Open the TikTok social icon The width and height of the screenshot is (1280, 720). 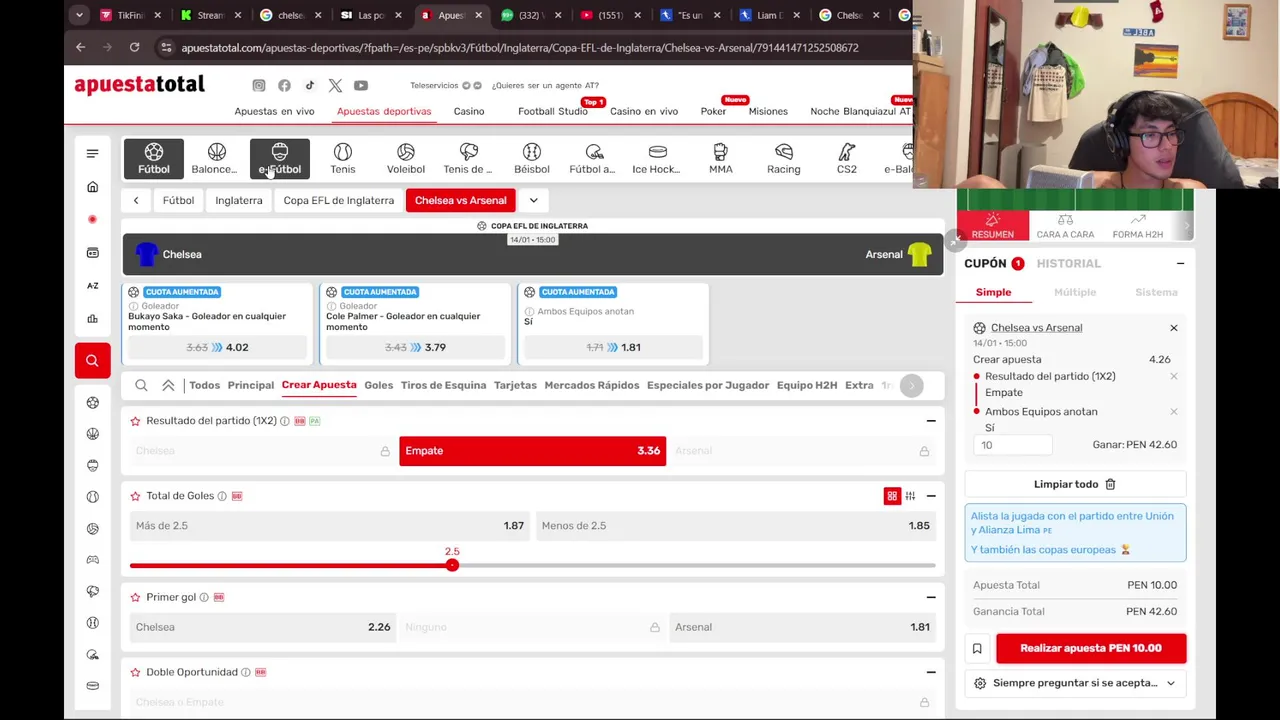coord(310,86)
